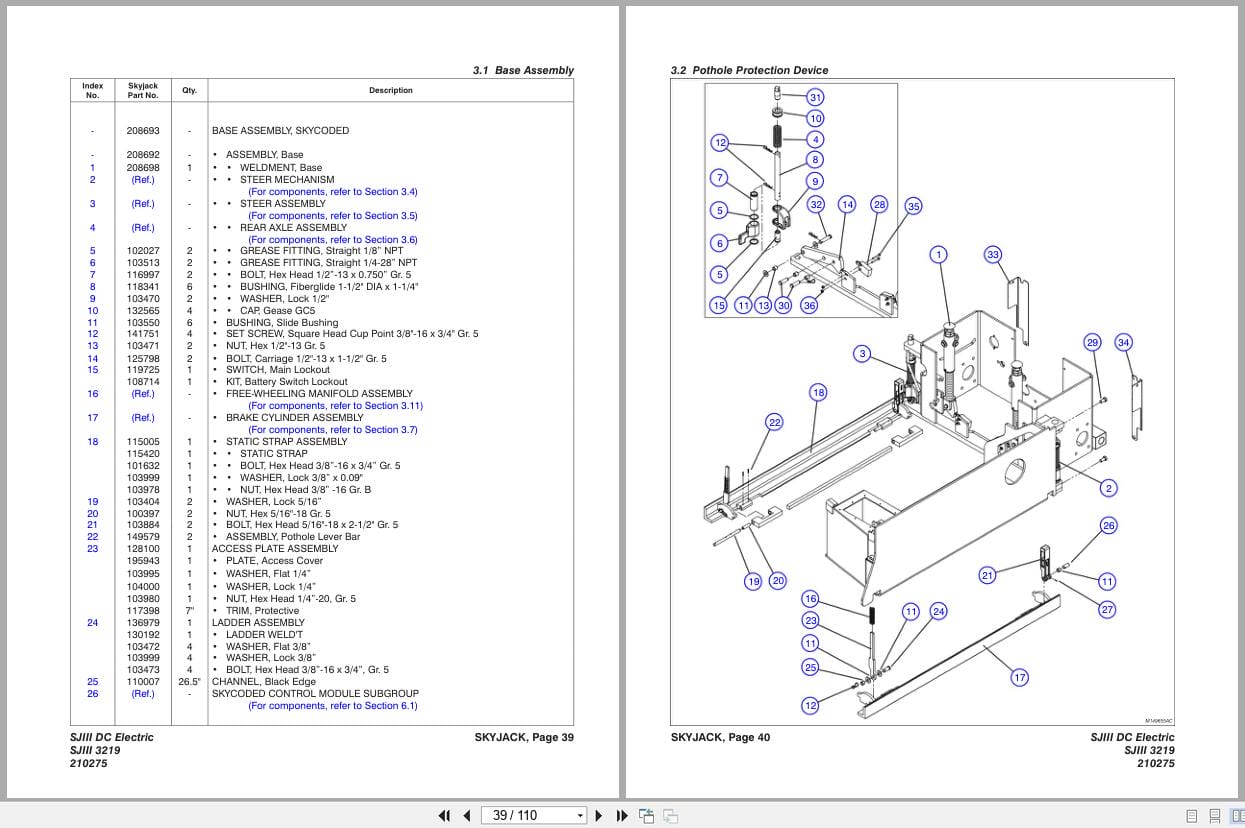Go to the first page
Image resolution: width=1245 pixels, height=828 pixels.
click(445, 815)
